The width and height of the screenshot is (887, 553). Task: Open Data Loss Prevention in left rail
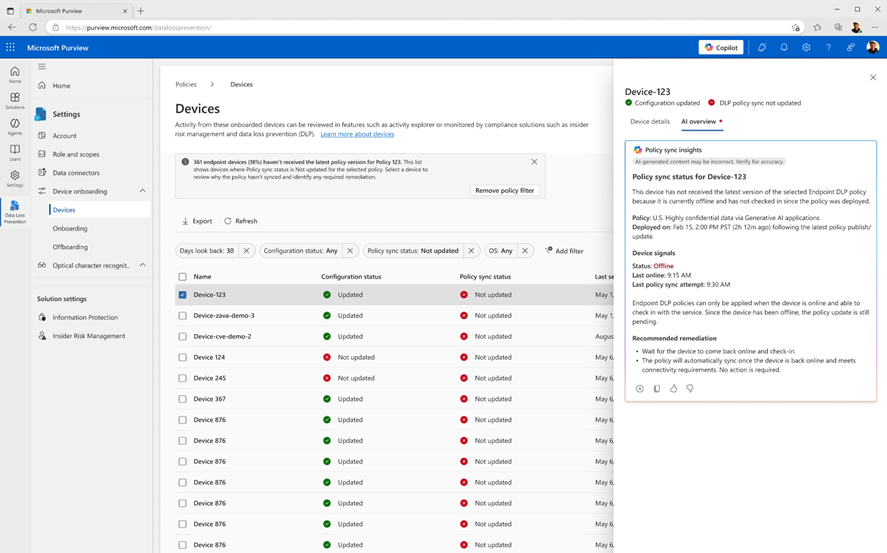15,212
